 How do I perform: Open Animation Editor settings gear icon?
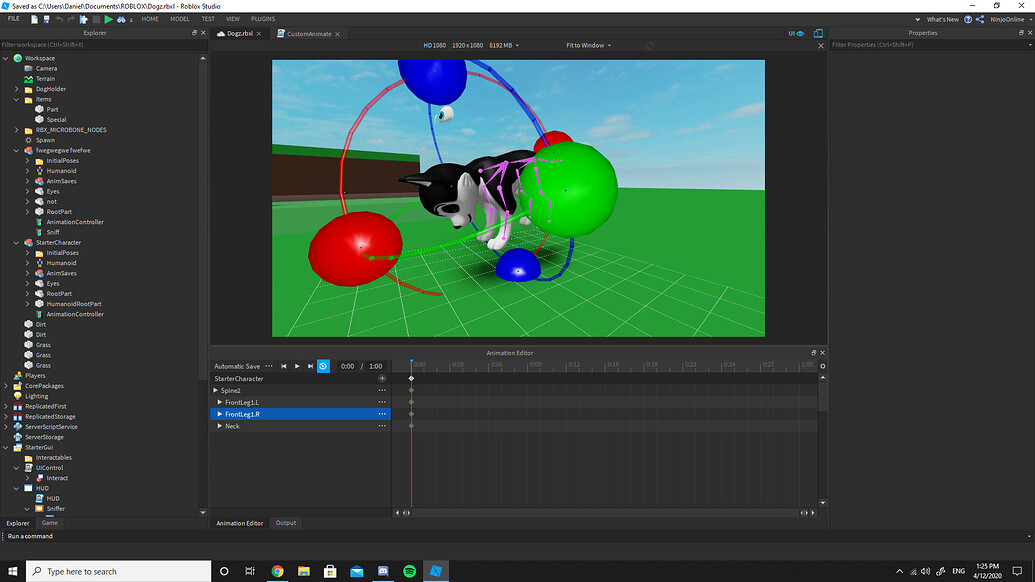(822, 366)
